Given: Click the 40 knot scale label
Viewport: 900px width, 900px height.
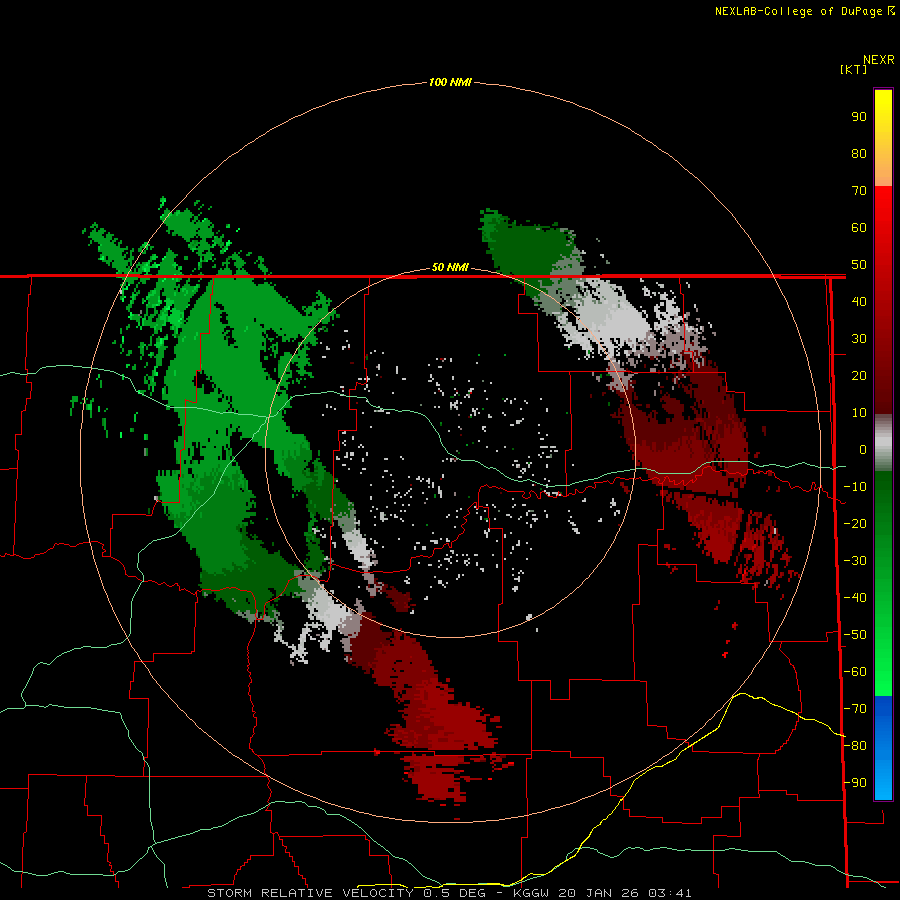Looking at the screenshot, I should tap(859, 301).
